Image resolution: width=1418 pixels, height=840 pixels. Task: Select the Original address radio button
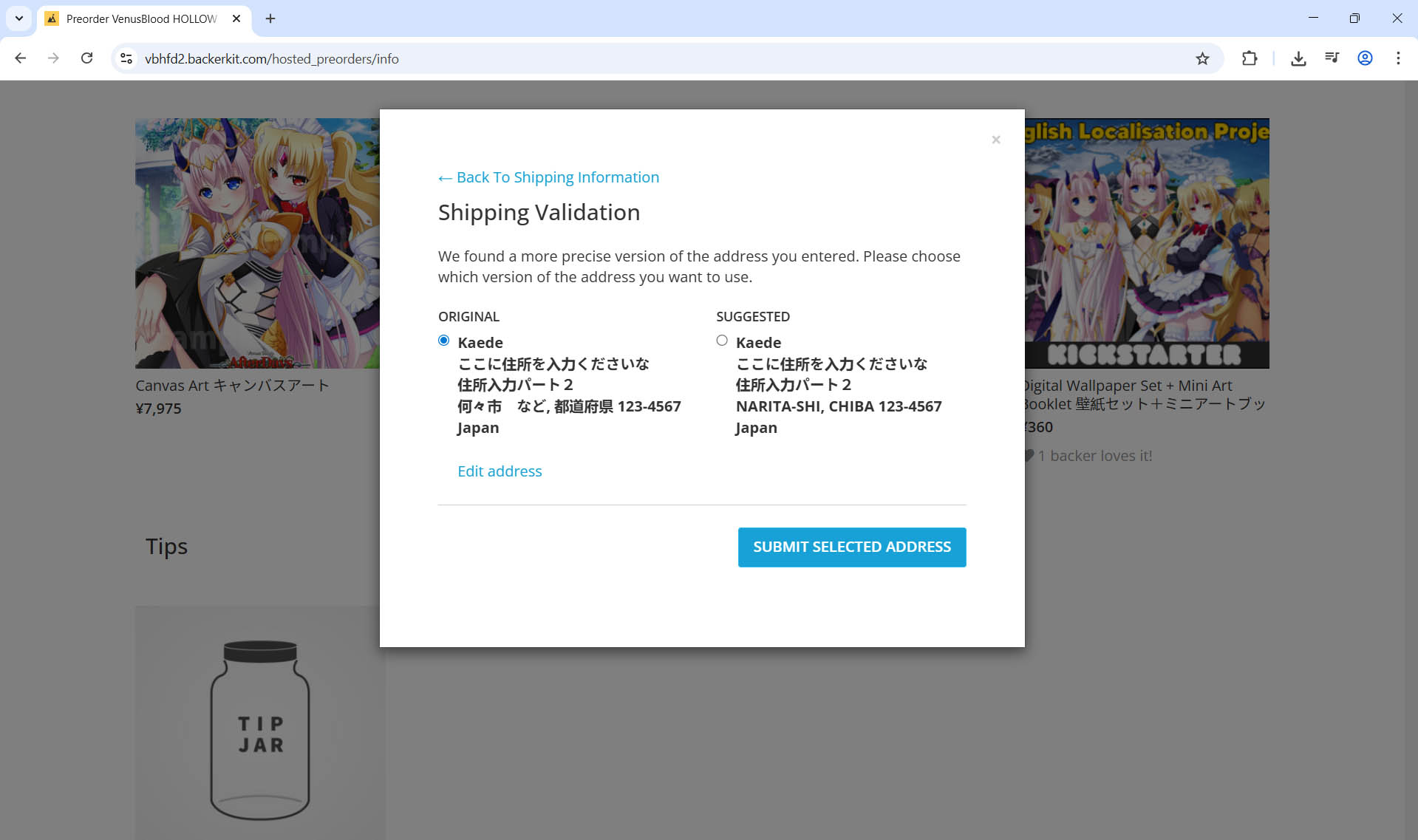pos(443,341)
